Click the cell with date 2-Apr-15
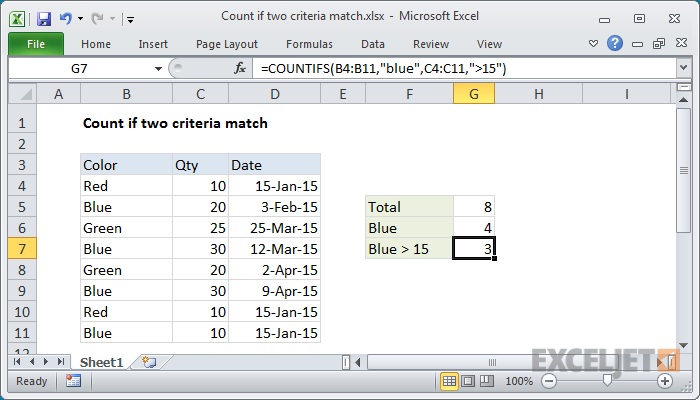700x400 pixels. pyautogui.click(x=275, y=270)
